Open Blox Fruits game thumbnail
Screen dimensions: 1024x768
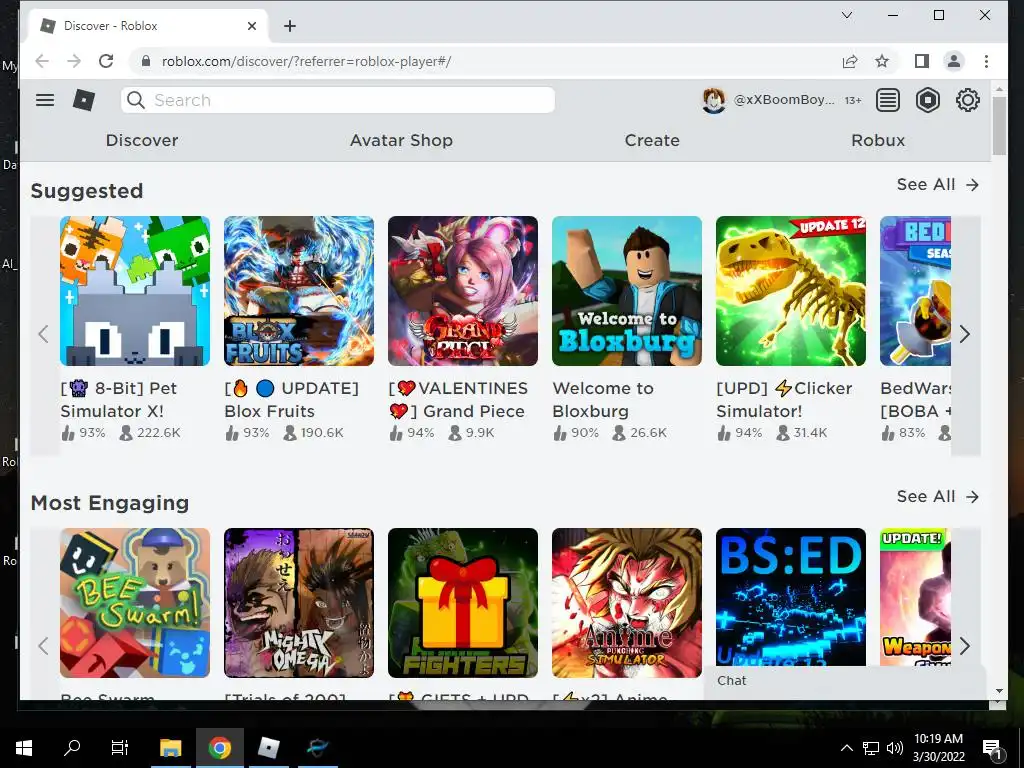299,291
